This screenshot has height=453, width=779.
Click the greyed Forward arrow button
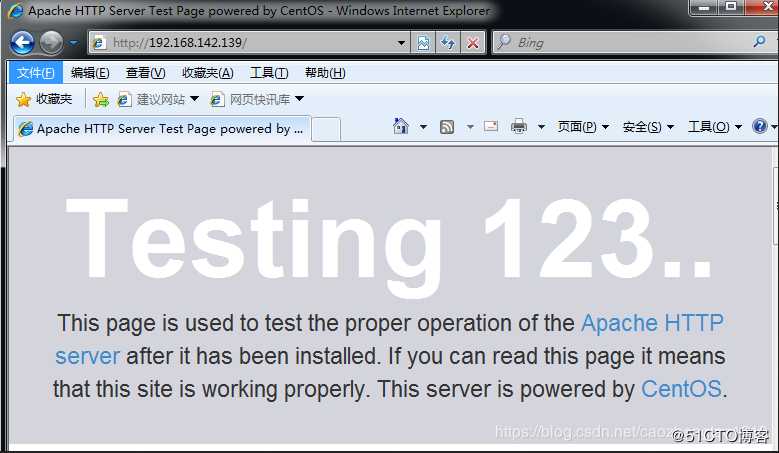pyautogui.click(x=51, y=43)
